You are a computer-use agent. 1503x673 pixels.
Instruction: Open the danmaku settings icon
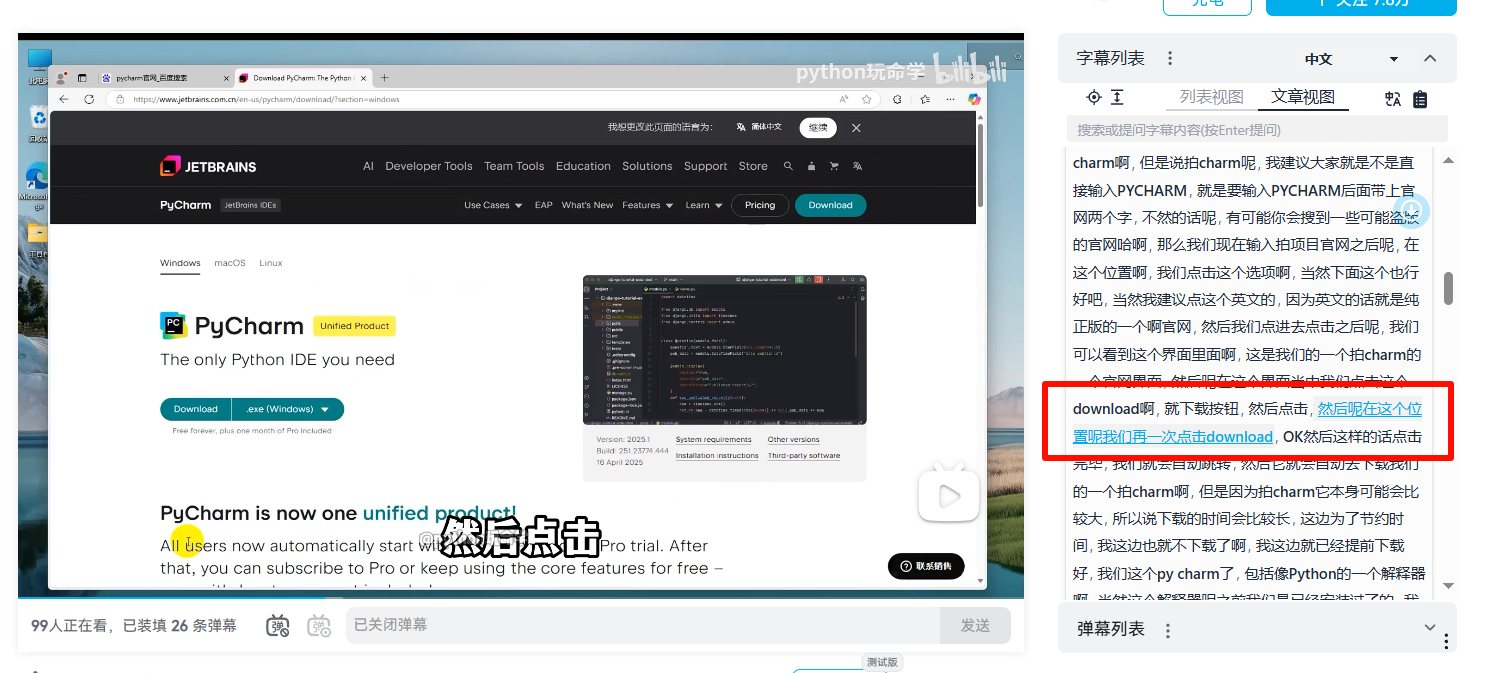(319, 626)
